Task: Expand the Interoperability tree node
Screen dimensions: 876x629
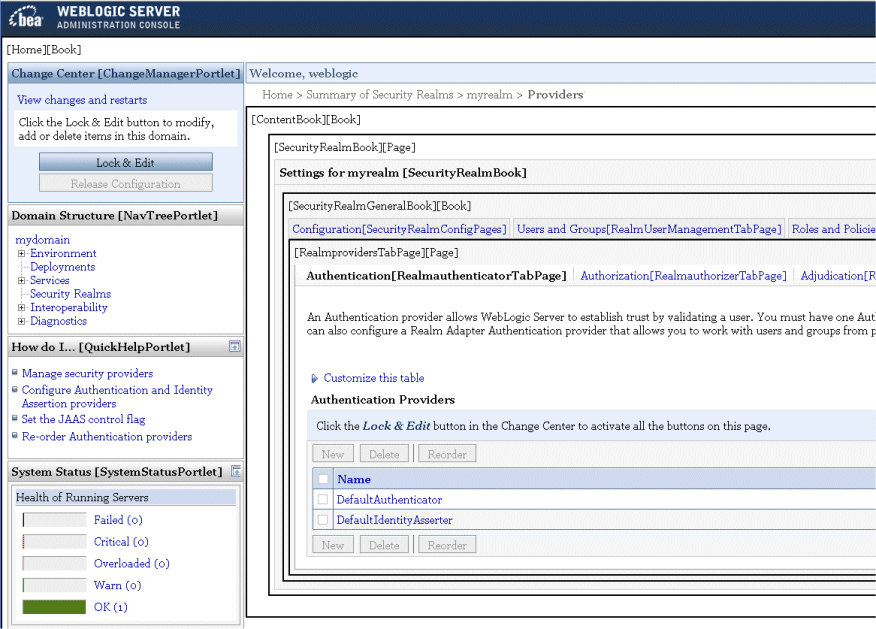Action: point(22,307)
